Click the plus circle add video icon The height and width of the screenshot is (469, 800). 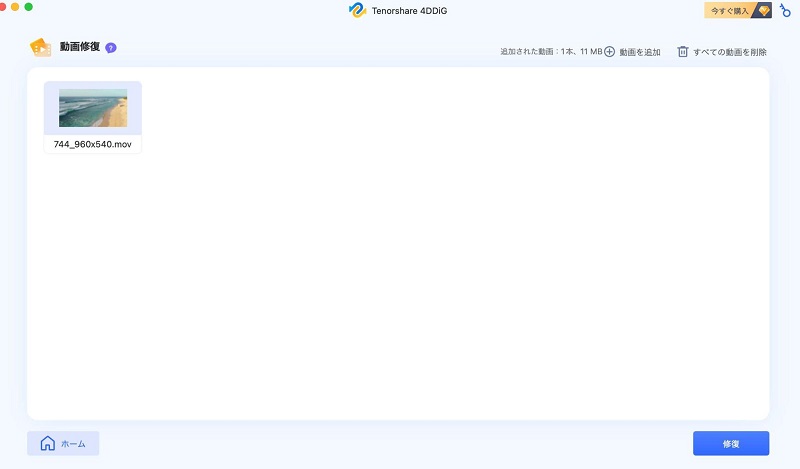610,52
